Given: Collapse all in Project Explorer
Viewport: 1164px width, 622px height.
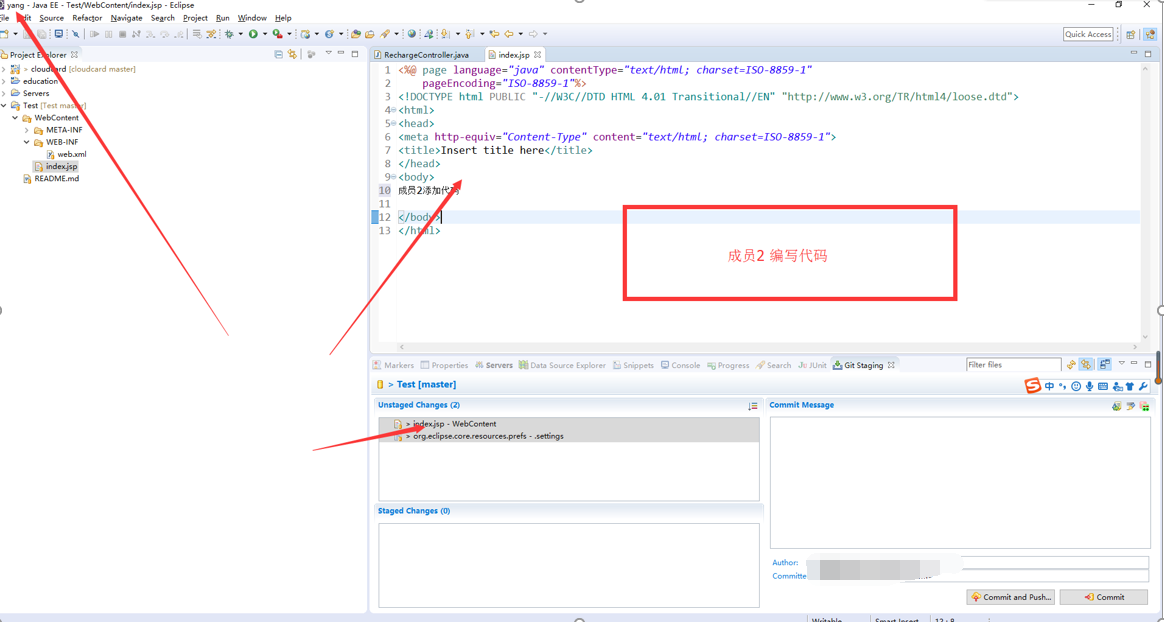Looking at the screenshot, I should (278, 54).
